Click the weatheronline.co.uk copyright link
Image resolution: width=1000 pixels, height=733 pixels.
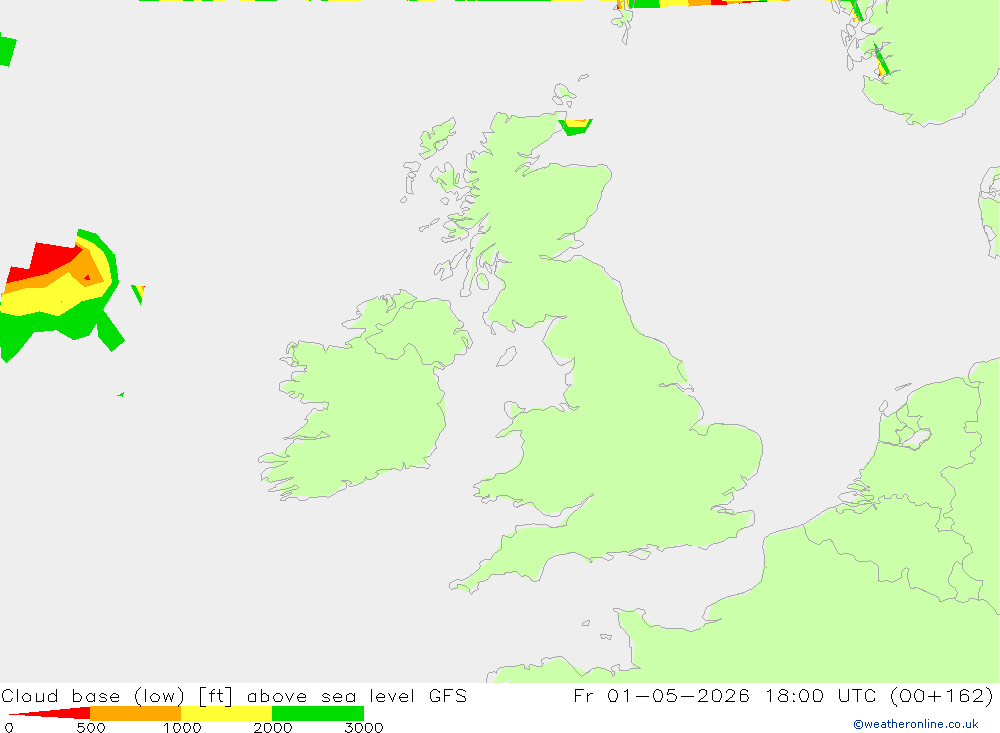click(x=915, y=724)
